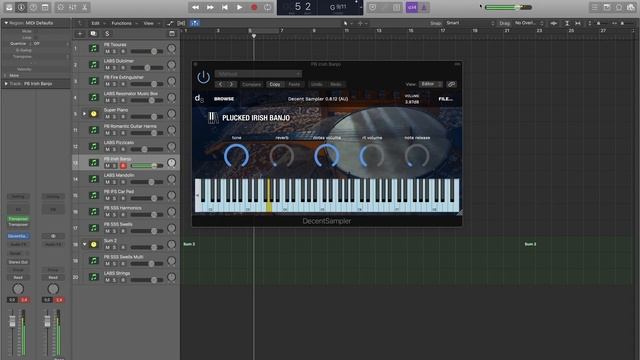Open the Drag No Overlap dropdown
This screenshot has height=360, width=640.
[x=529, y=23]
